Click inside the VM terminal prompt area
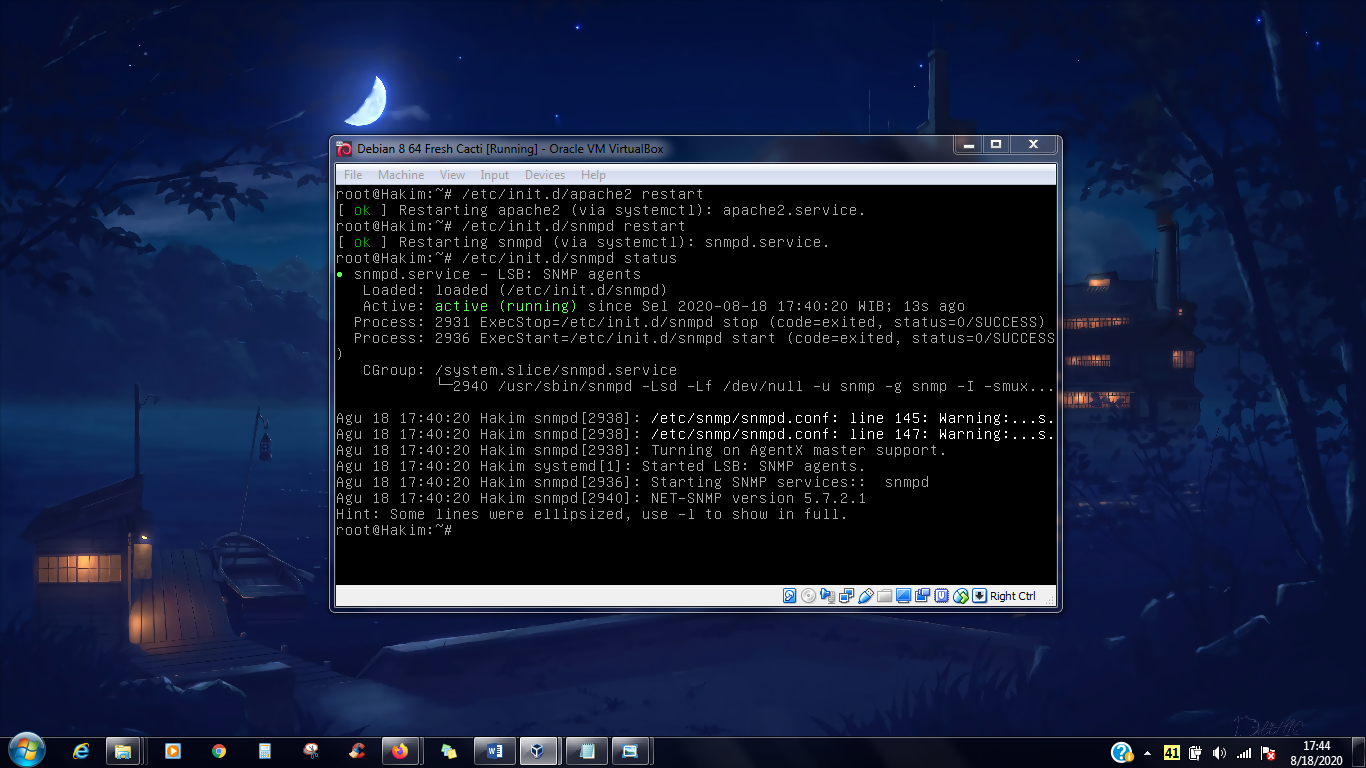 pyautogui.click(x=695, y=530)
